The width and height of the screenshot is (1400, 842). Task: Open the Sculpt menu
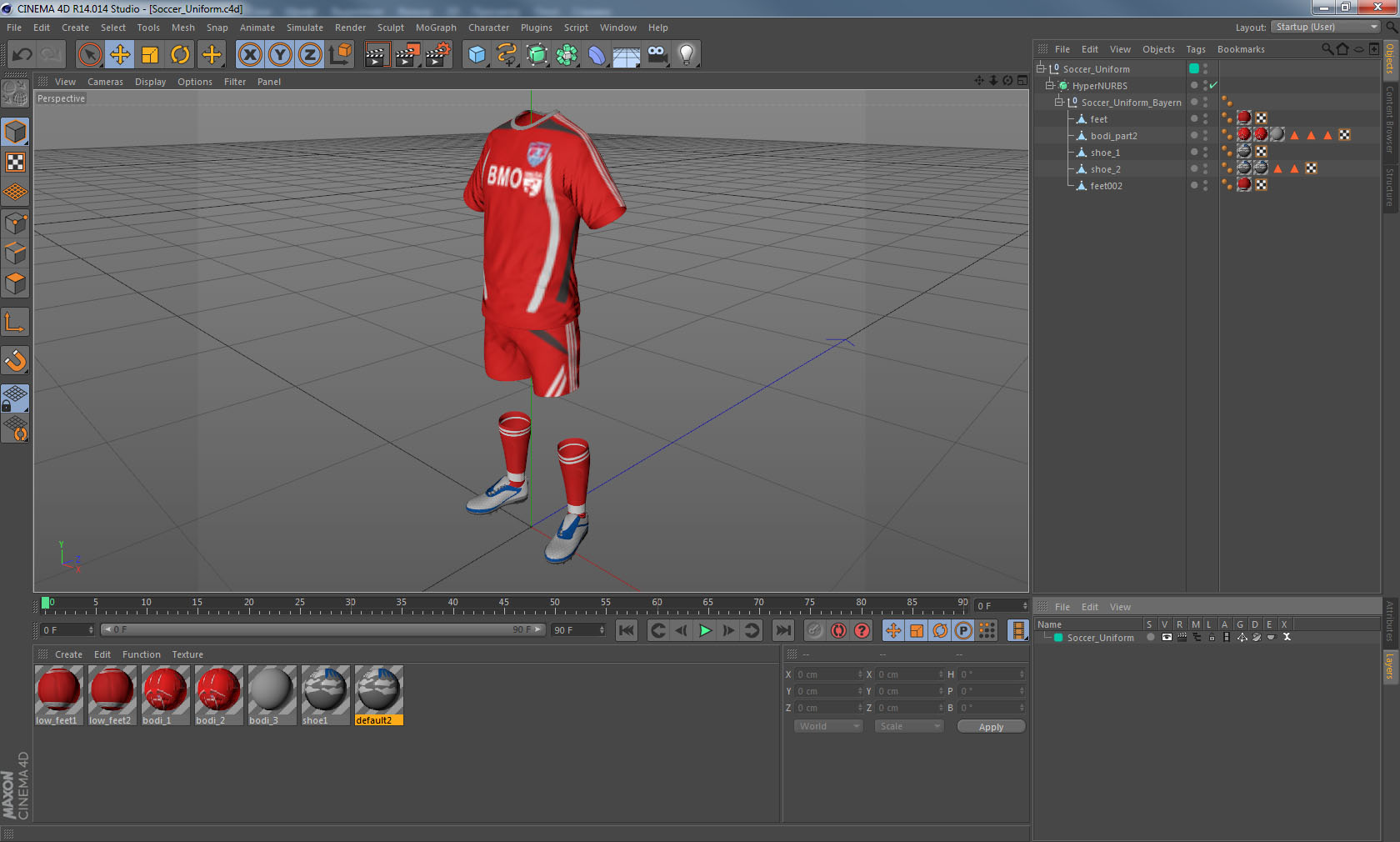[x=391, y=28]
